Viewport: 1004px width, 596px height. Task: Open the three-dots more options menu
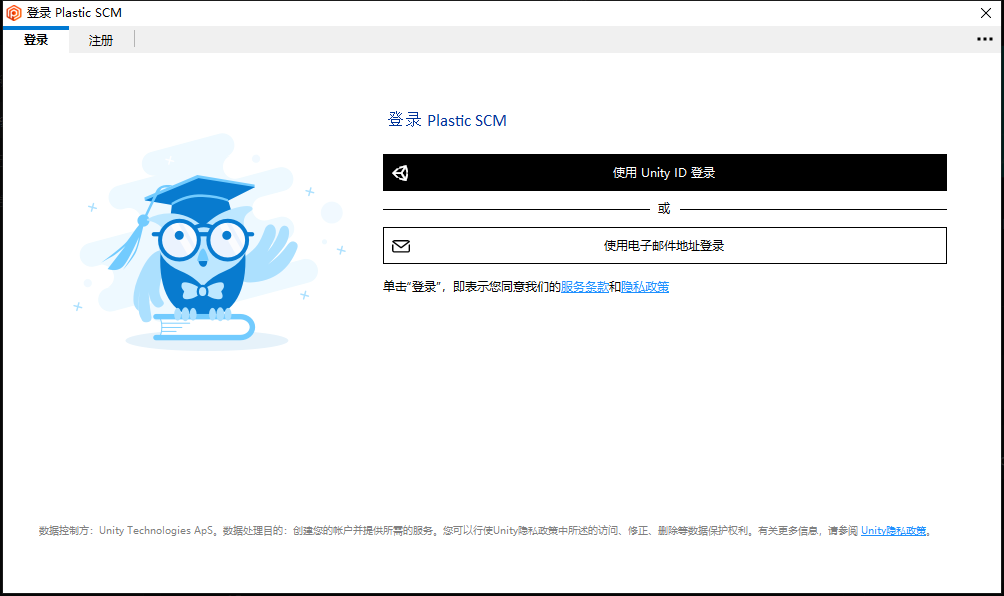(984, 40)
